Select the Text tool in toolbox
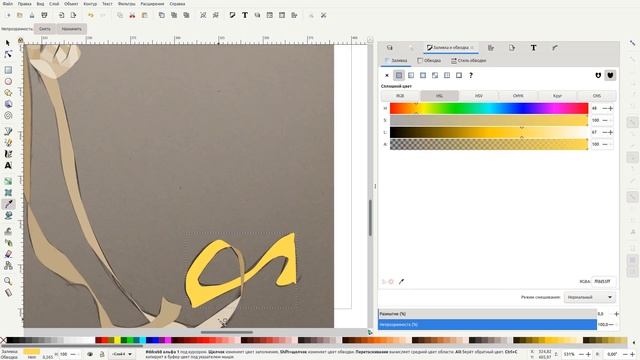This screenshot has width=640, height=360. [x=8, y=165]
